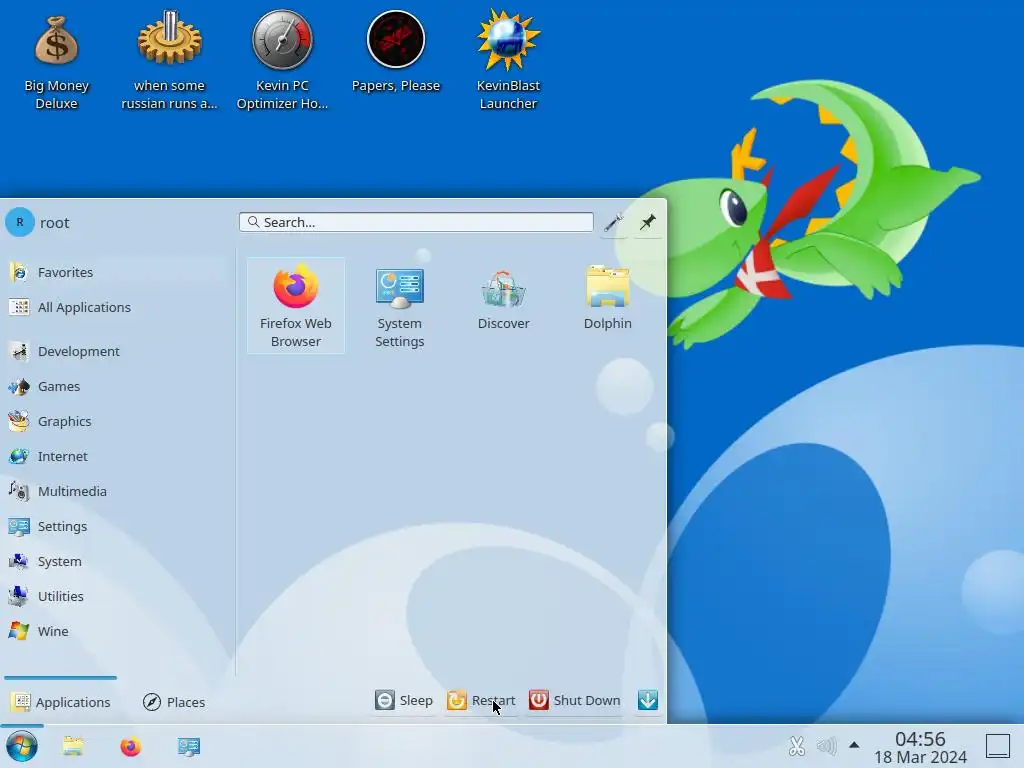
Task: Open Big Money Deluxe desktop icon
Action: 56,63
